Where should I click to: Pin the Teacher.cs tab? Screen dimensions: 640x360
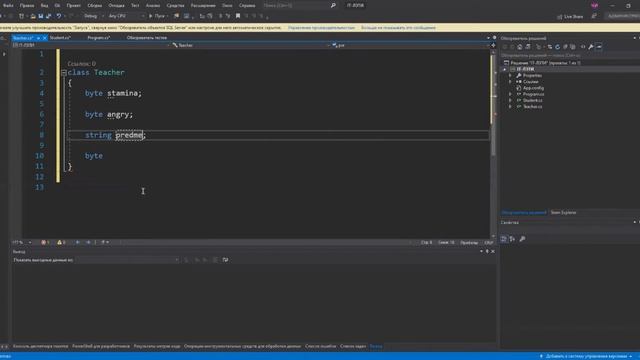tap(38, 38)
